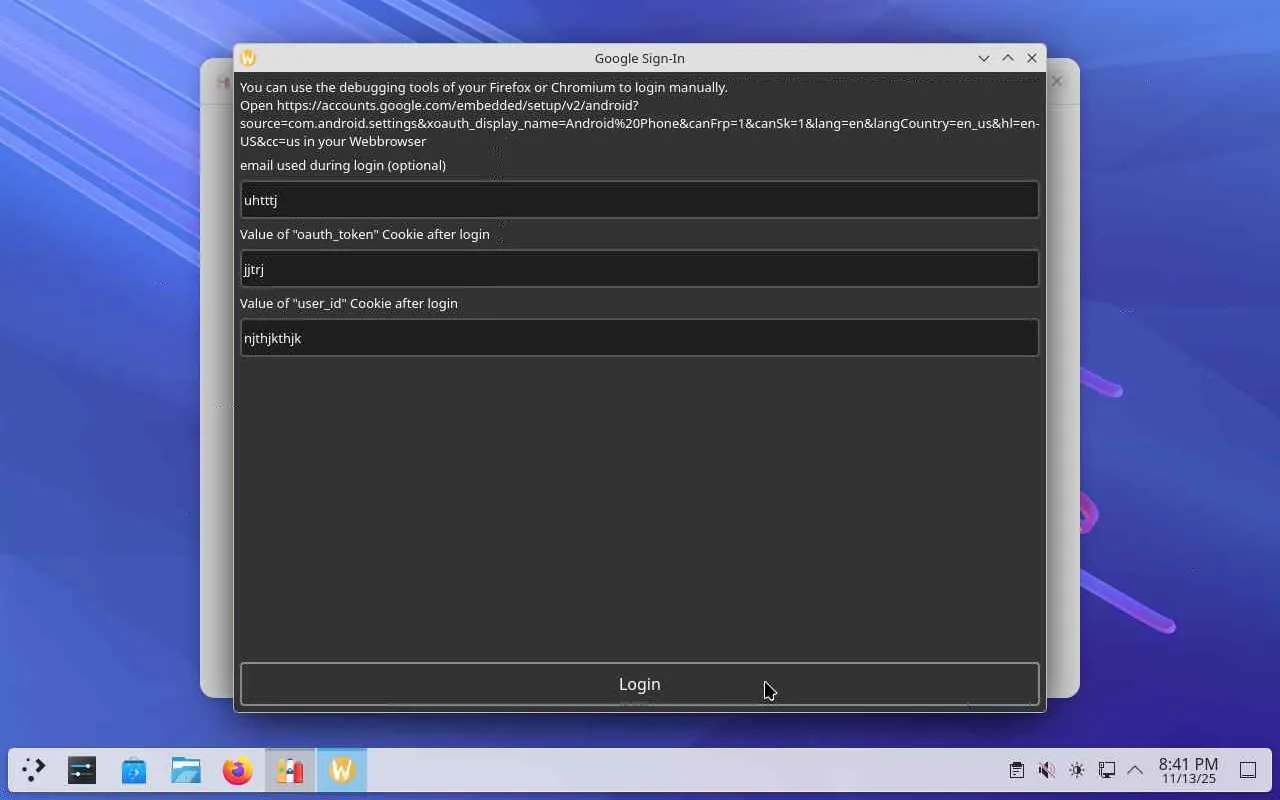Close the background window behind the sign-in dialog
Screen dimensions: 1280x800
coord(1056,81)
